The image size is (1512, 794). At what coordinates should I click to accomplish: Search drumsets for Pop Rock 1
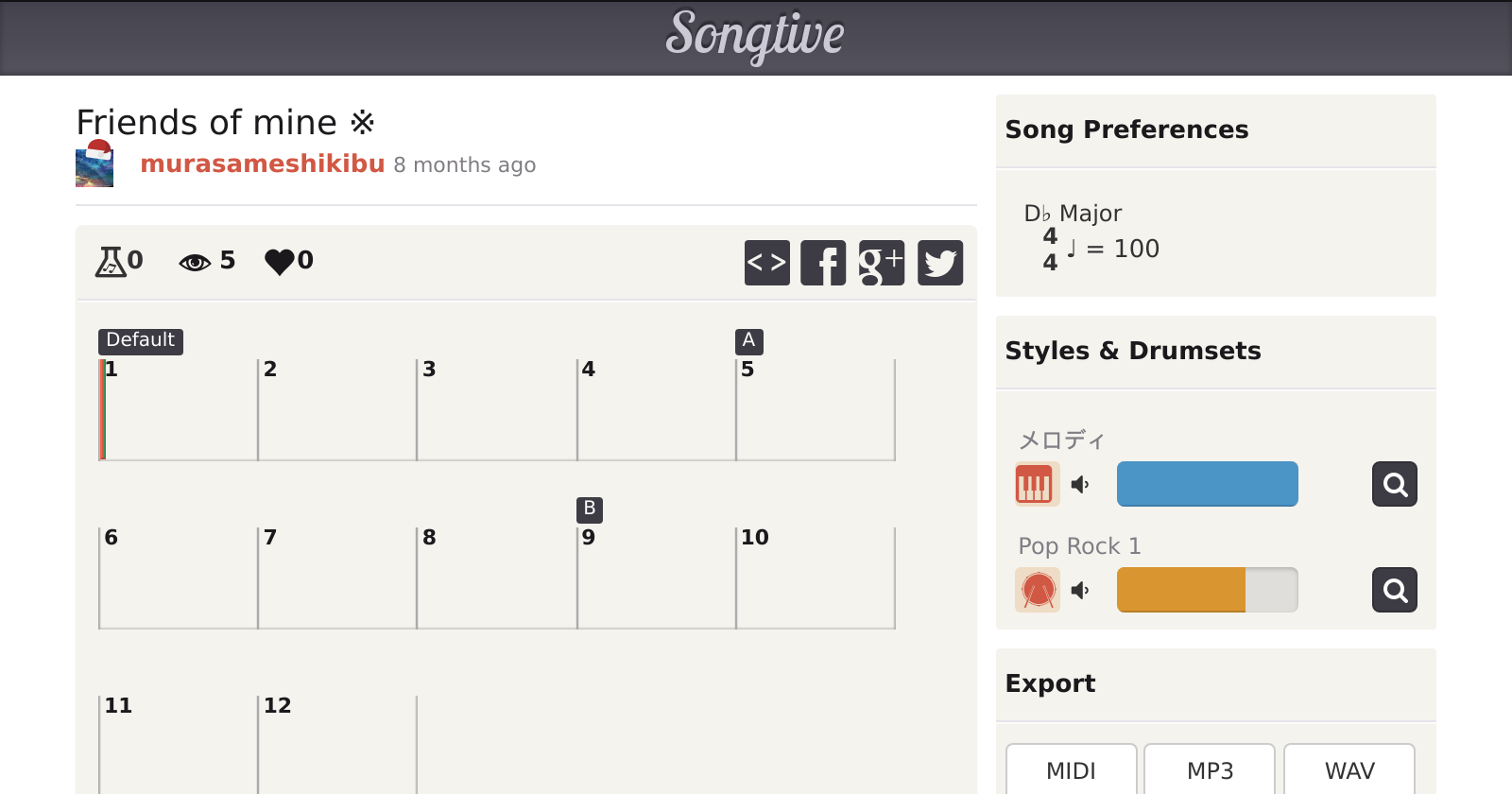pos(1394,591)
